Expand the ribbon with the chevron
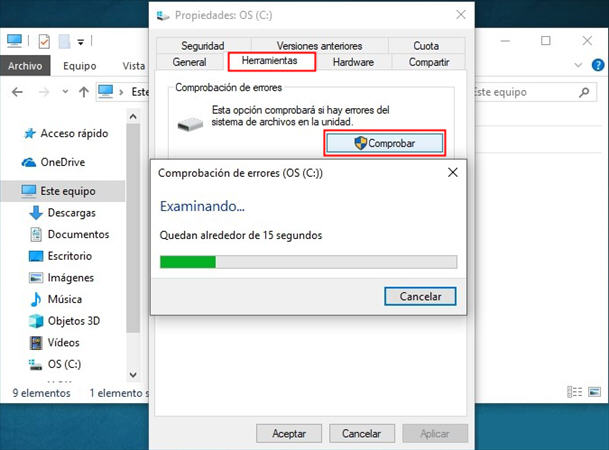The width and height of the screenshot is (609, 450). (578, 65)
